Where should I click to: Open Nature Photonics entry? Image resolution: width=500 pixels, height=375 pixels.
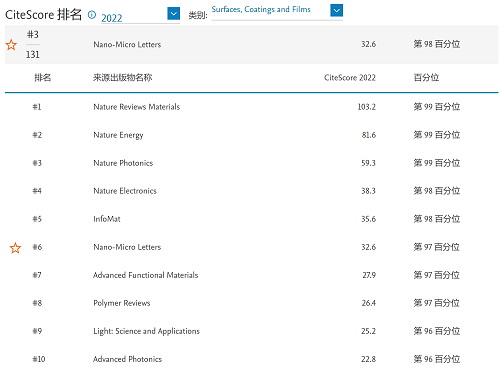click(x=123, y=163)
